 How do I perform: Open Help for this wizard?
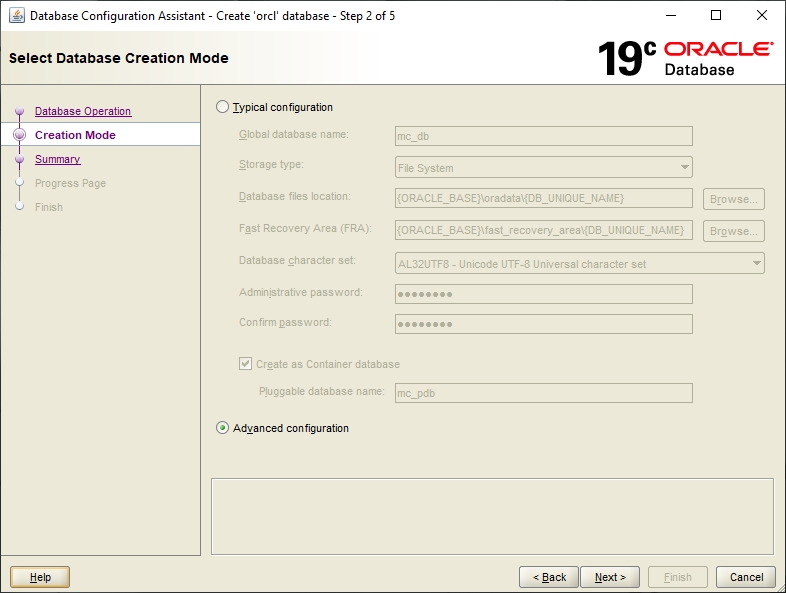[x=40, y=577]
